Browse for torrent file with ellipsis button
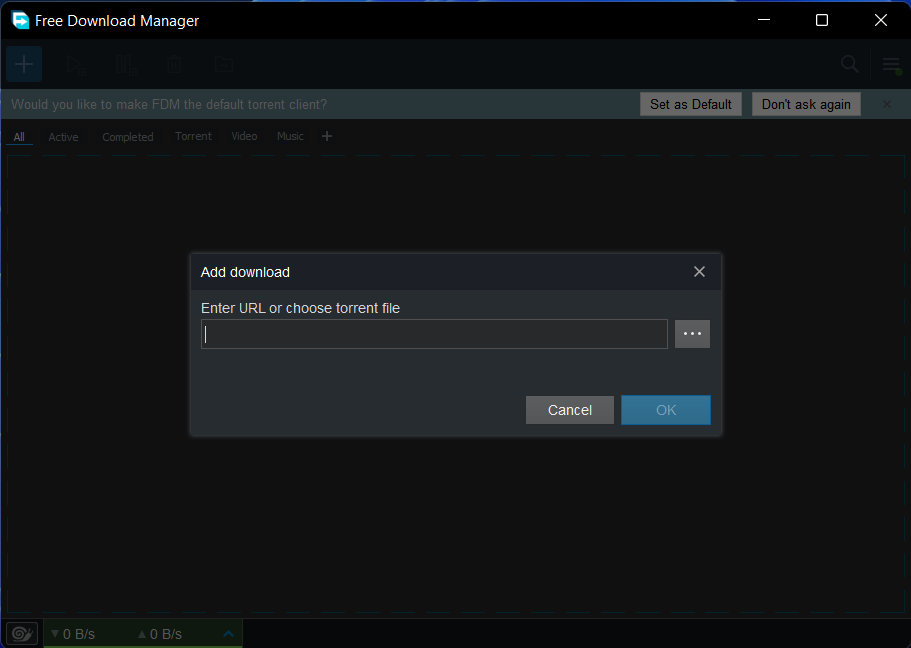 [692, 334]
